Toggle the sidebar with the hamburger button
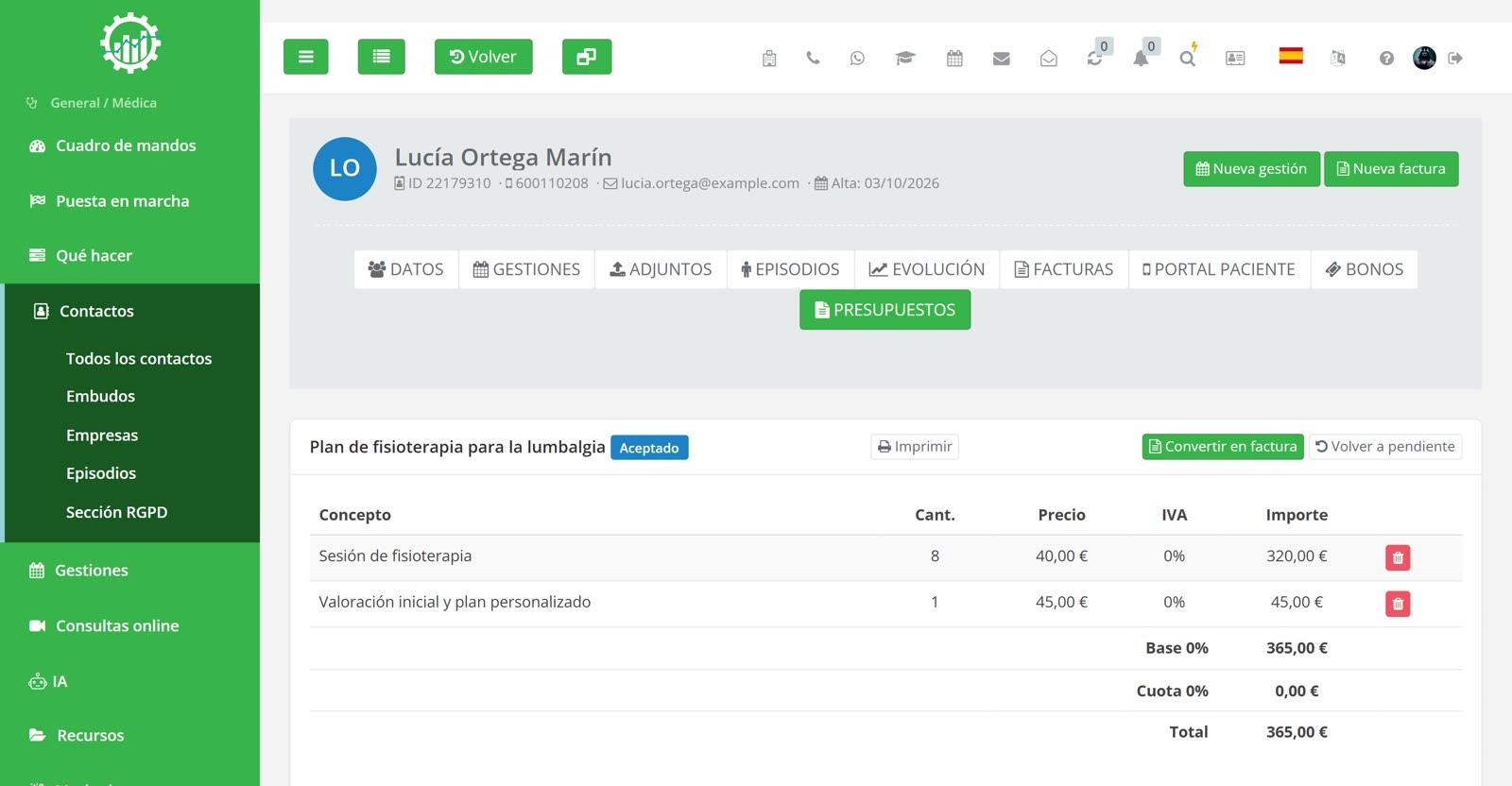Viewport: 1512px width, 786px height. 306,57
